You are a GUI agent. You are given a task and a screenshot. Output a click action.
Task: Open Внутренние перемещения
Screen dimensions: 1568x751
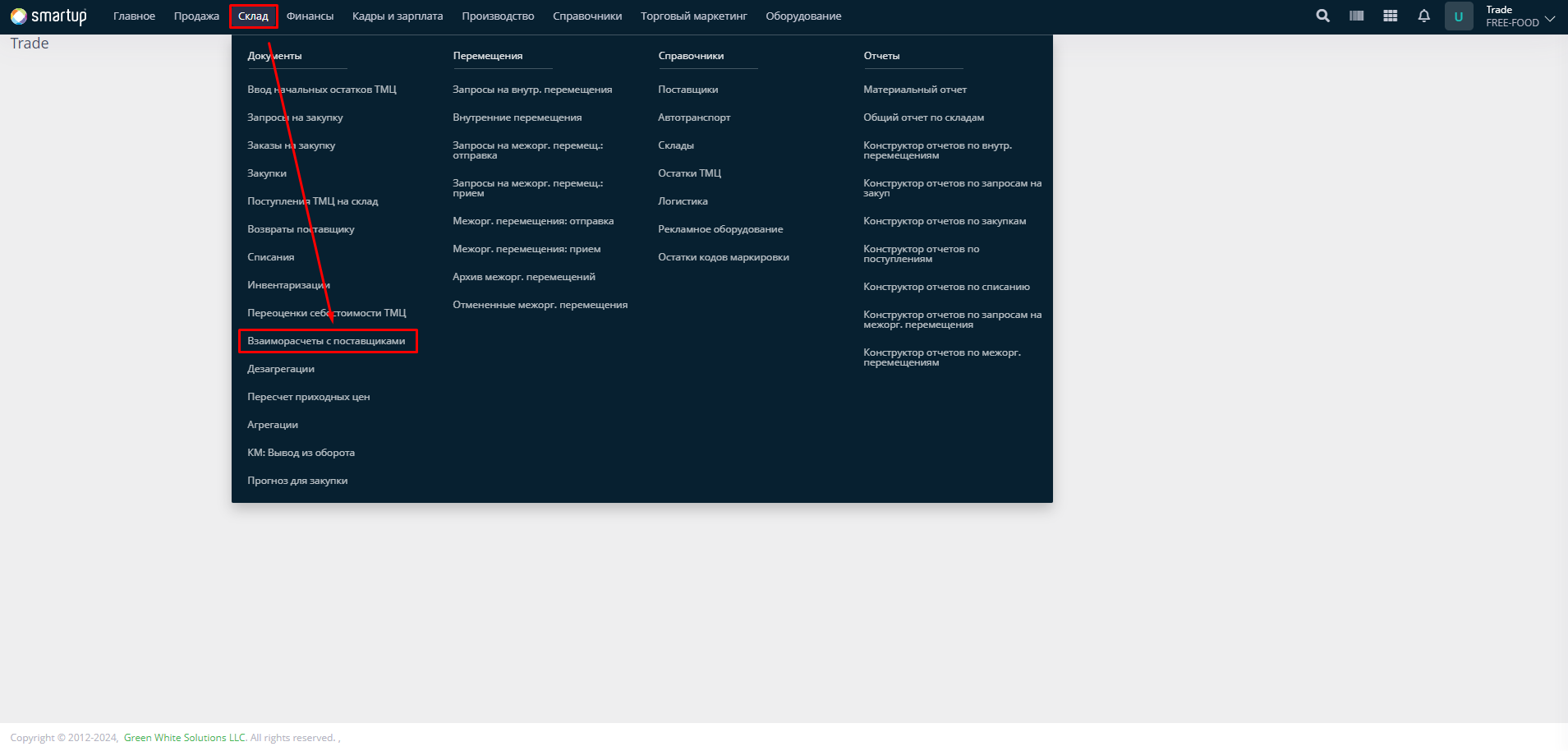[x=517, y=117]
